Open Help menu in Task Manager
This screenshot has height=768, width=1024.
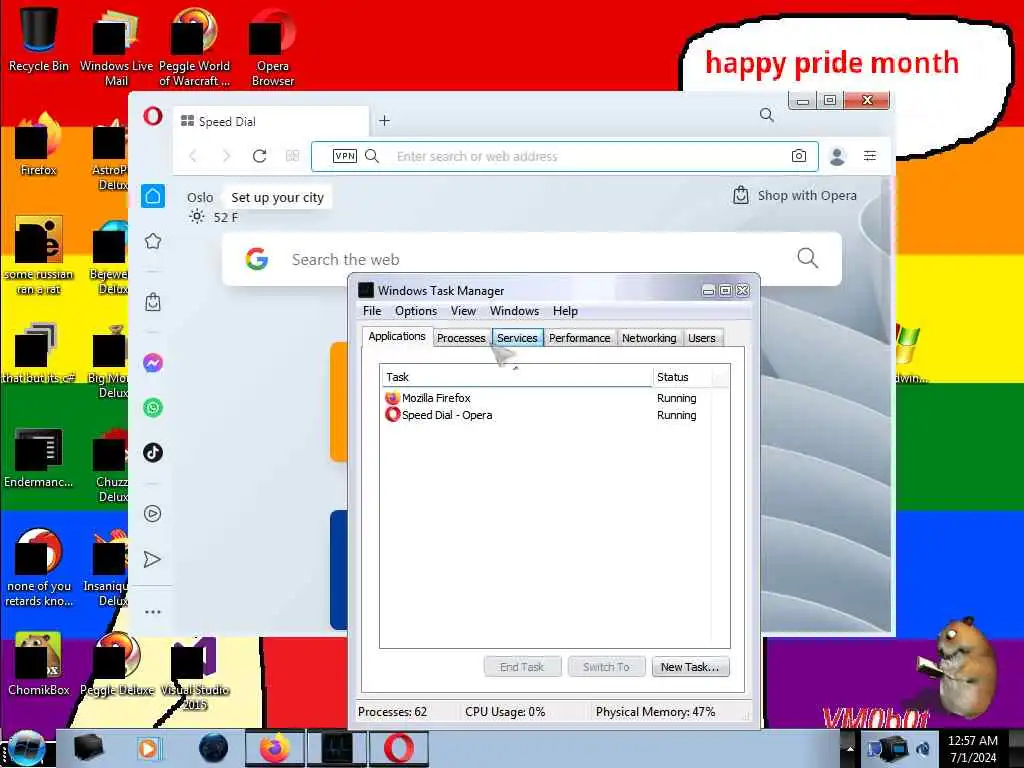pos(565,311)
